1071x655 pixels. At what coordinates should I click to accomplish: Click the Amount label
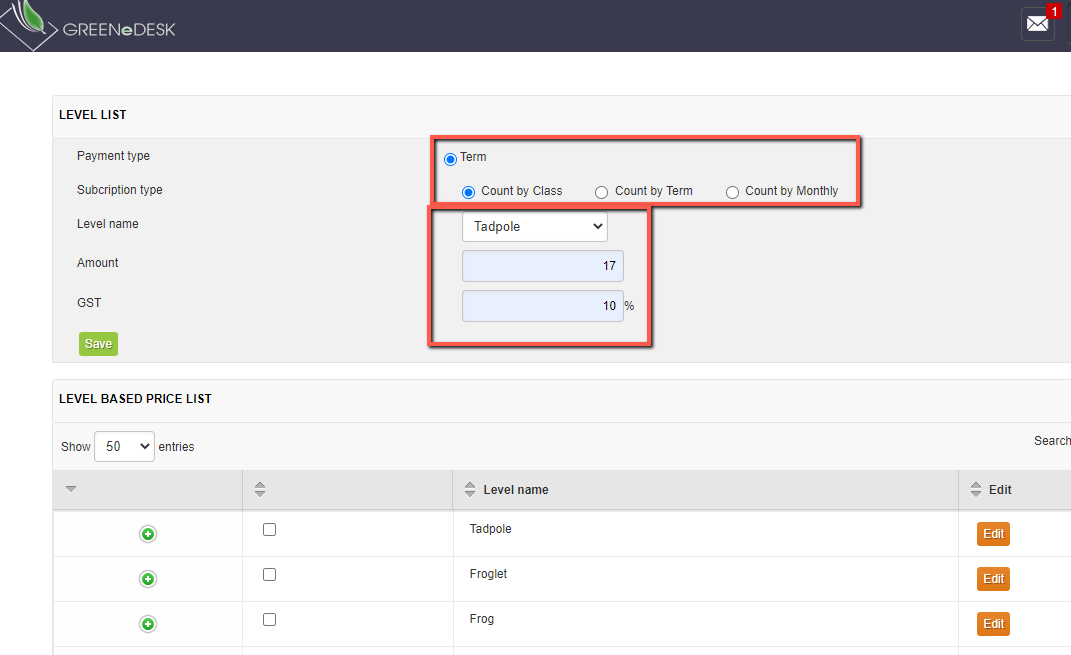[98, 263]
